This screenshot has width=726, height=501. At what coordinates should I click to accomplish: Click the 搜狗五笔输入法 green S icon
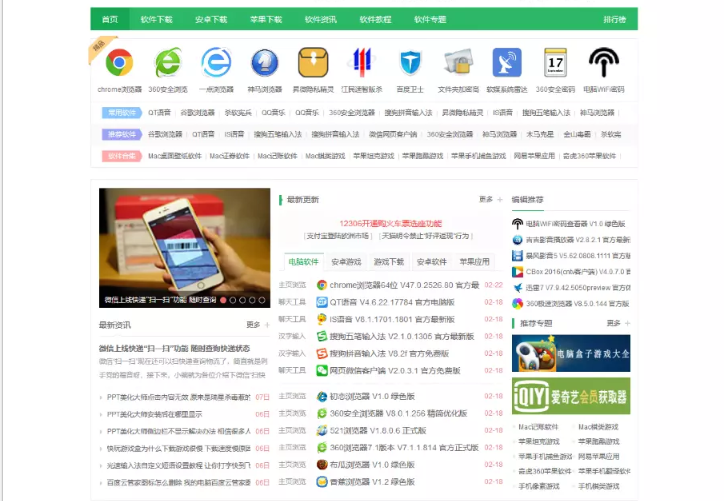point(322,337)
